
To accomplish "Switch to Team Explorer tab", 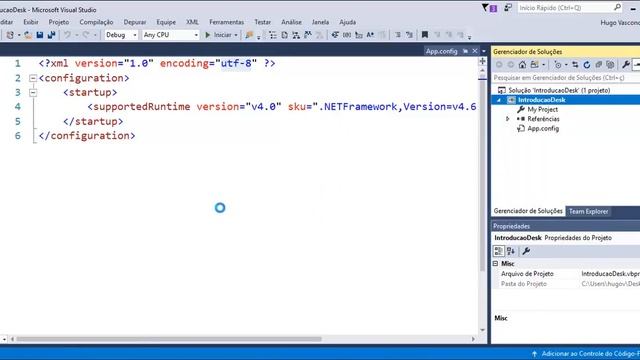I will [588, 211].
